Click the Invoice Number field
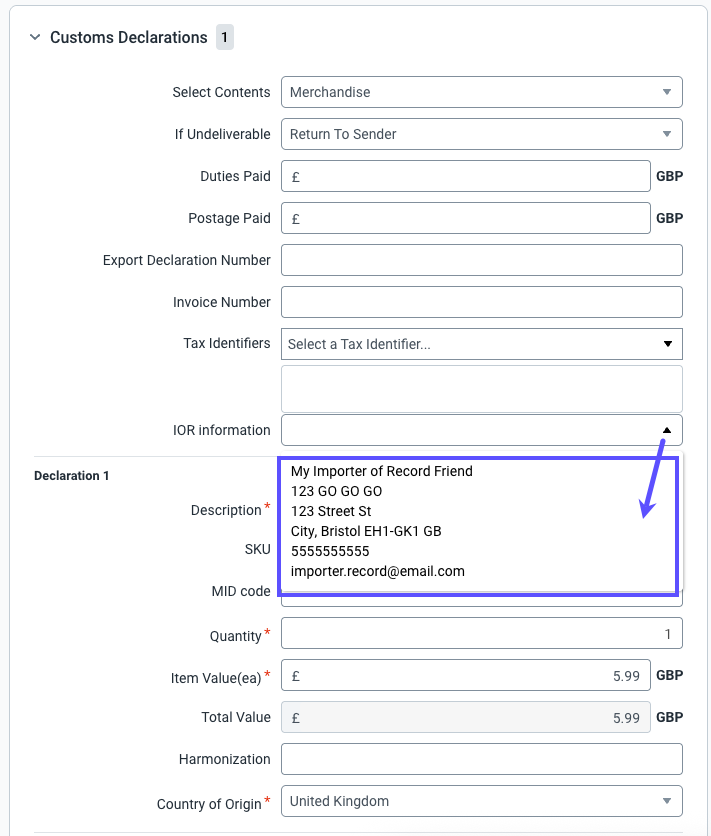This screenshot has width=711, height=836. point(481,302)
